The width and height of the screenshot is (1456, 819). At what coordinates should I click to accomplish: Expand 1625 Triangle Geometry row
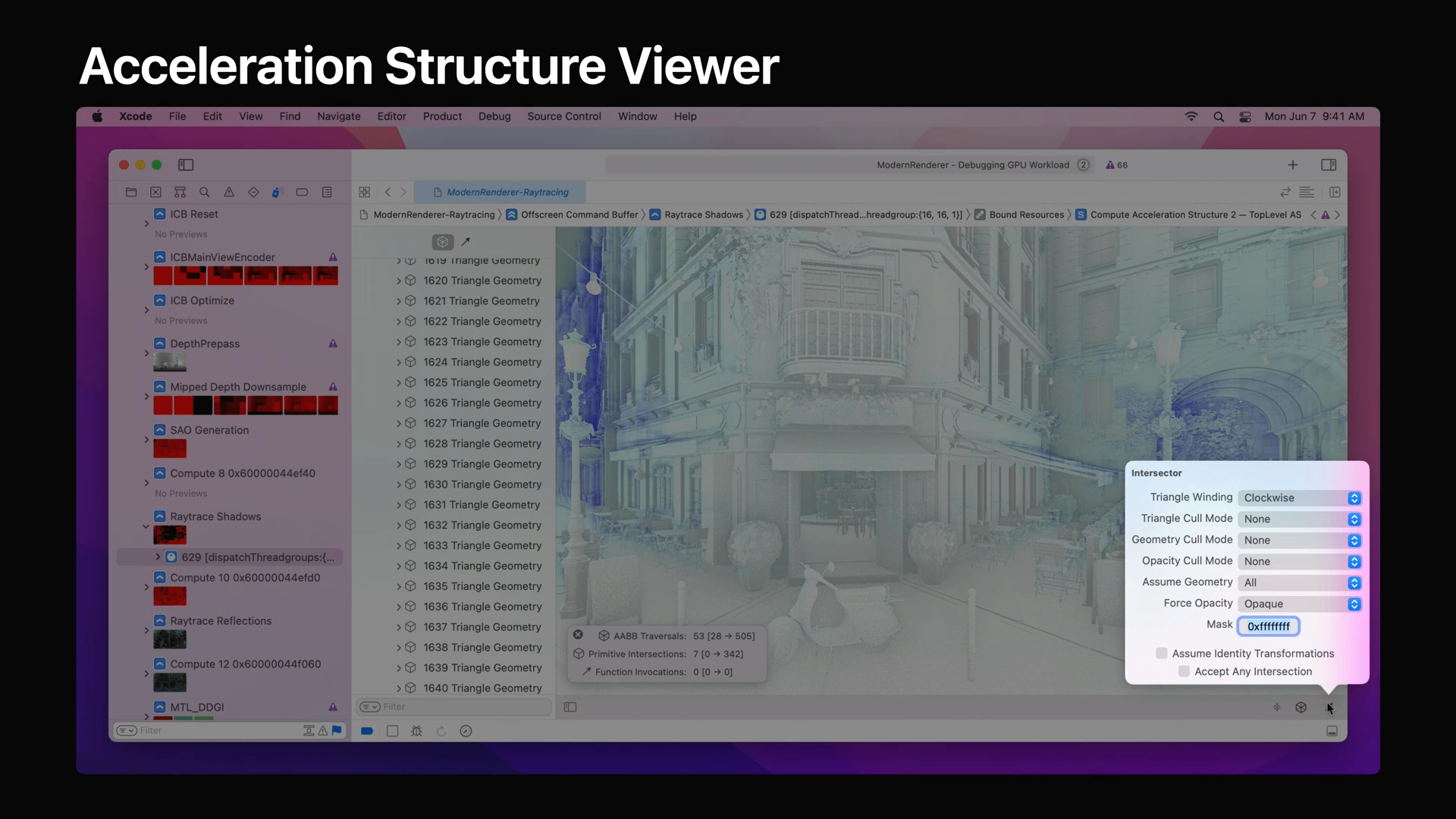(x=399, y=383)
